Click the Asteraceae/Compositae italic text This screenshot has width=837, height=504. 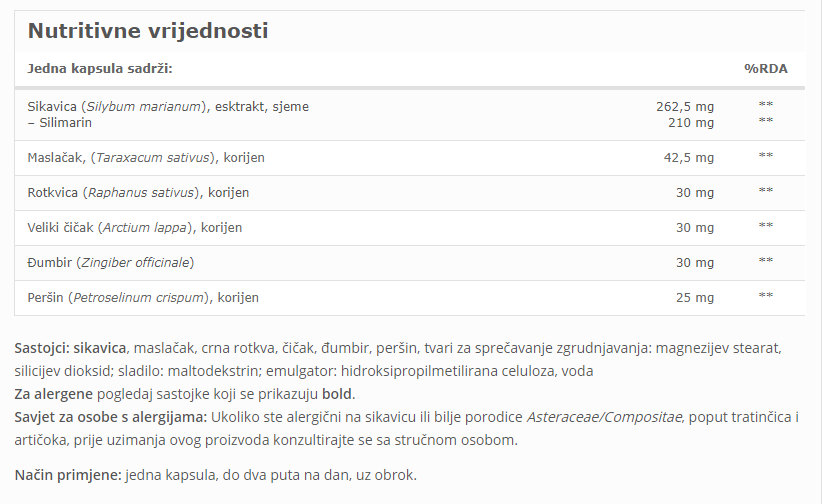click(x=604, y=417)
